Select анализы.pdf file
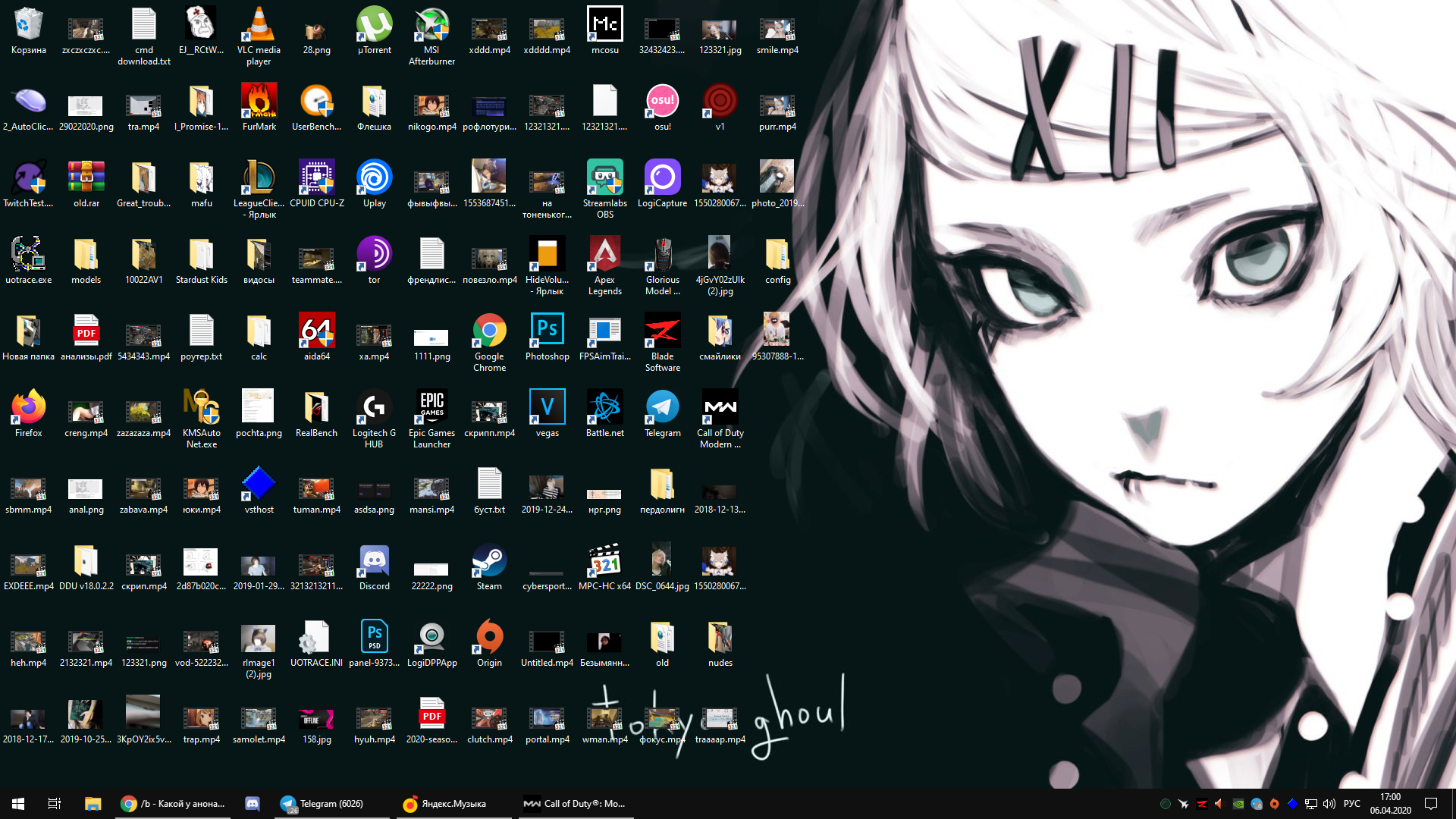This screenshot has height=819, width=1456. [86, 338]
